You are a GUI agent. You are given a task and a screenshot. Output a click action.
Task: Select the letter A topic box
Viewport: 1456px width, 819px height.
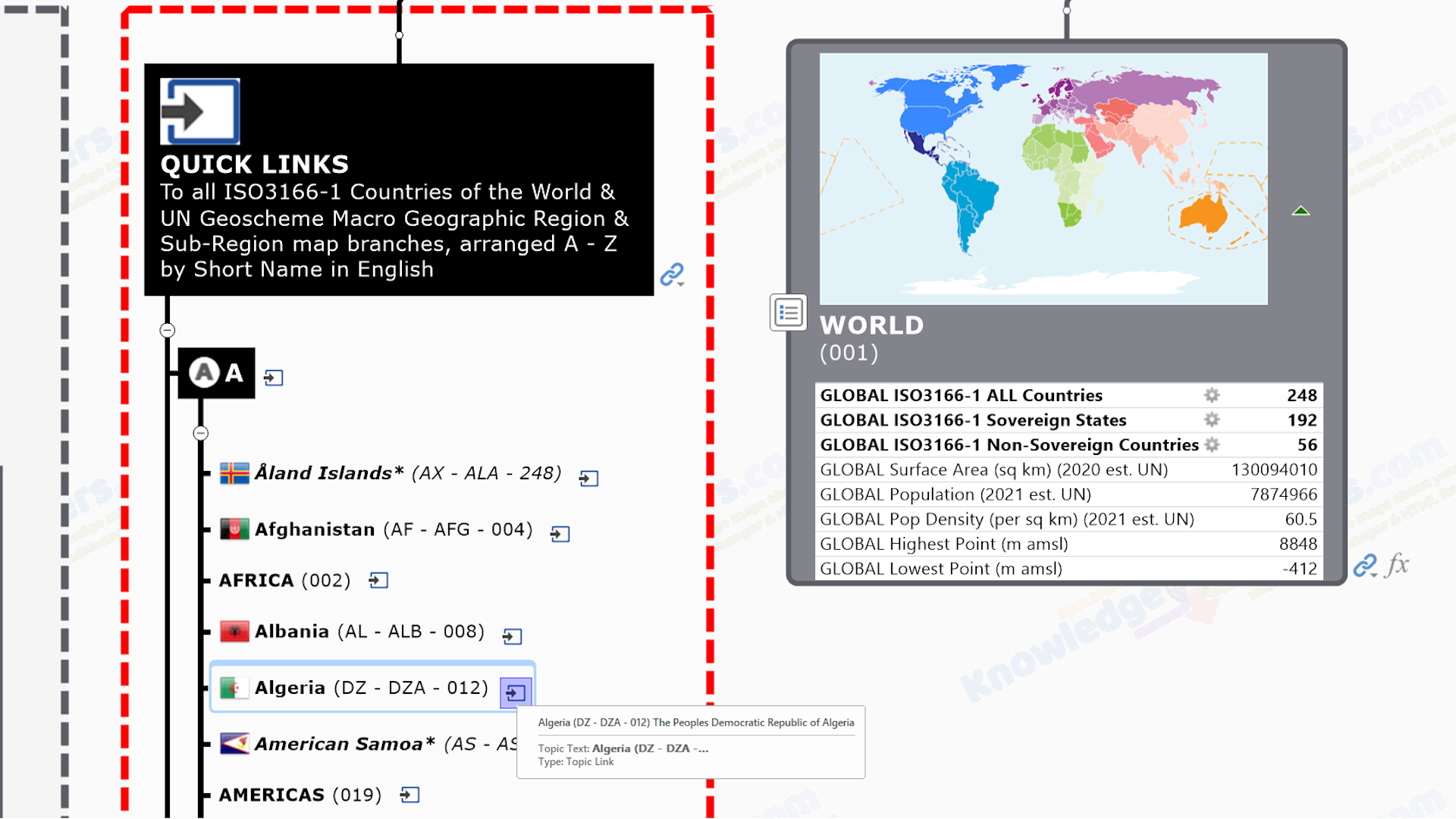point(216,373)
